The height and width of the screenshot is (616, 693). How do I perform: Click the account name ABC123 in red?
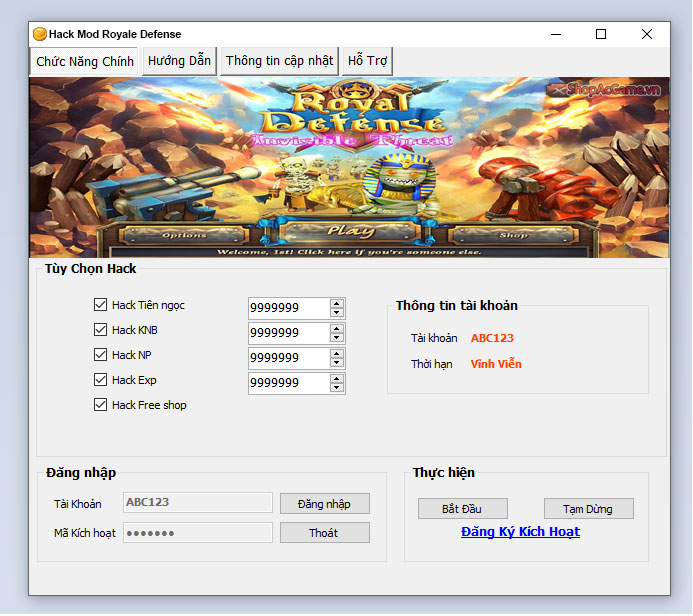pyautogui.click(x=492, y=338)
